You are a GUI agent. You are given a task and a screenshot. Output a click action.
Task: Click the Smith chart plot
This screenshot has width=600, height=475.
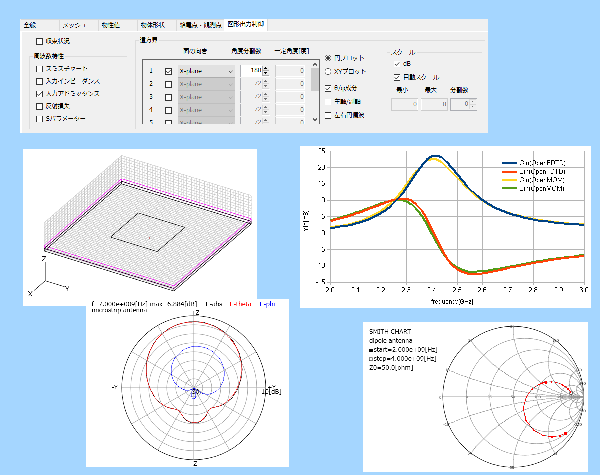click(x=513, y=397)
